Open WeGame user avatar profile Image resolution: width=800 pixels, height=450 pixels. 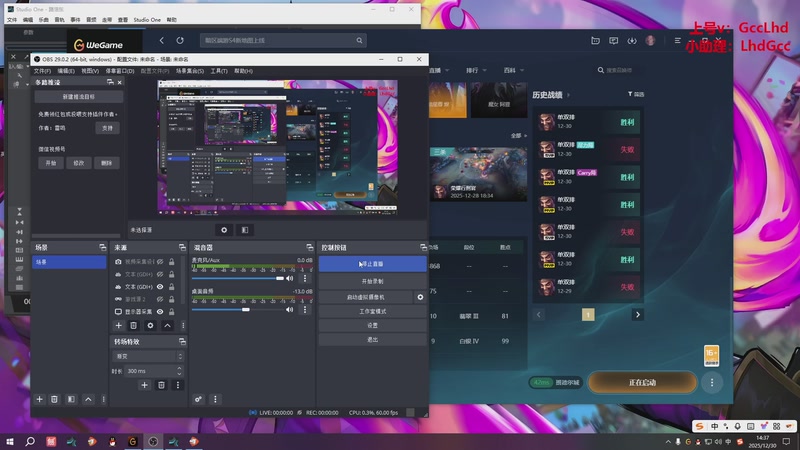[x=650, y=41]
